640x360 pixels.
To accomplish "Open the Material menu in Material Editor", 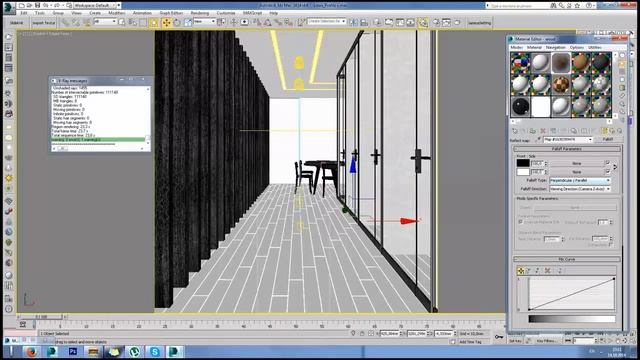I will (534, 47).
